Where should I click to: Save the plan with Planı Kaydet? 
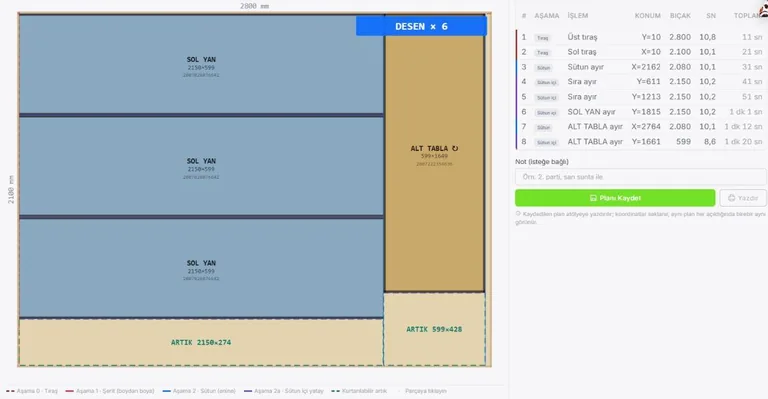[615, 198]
